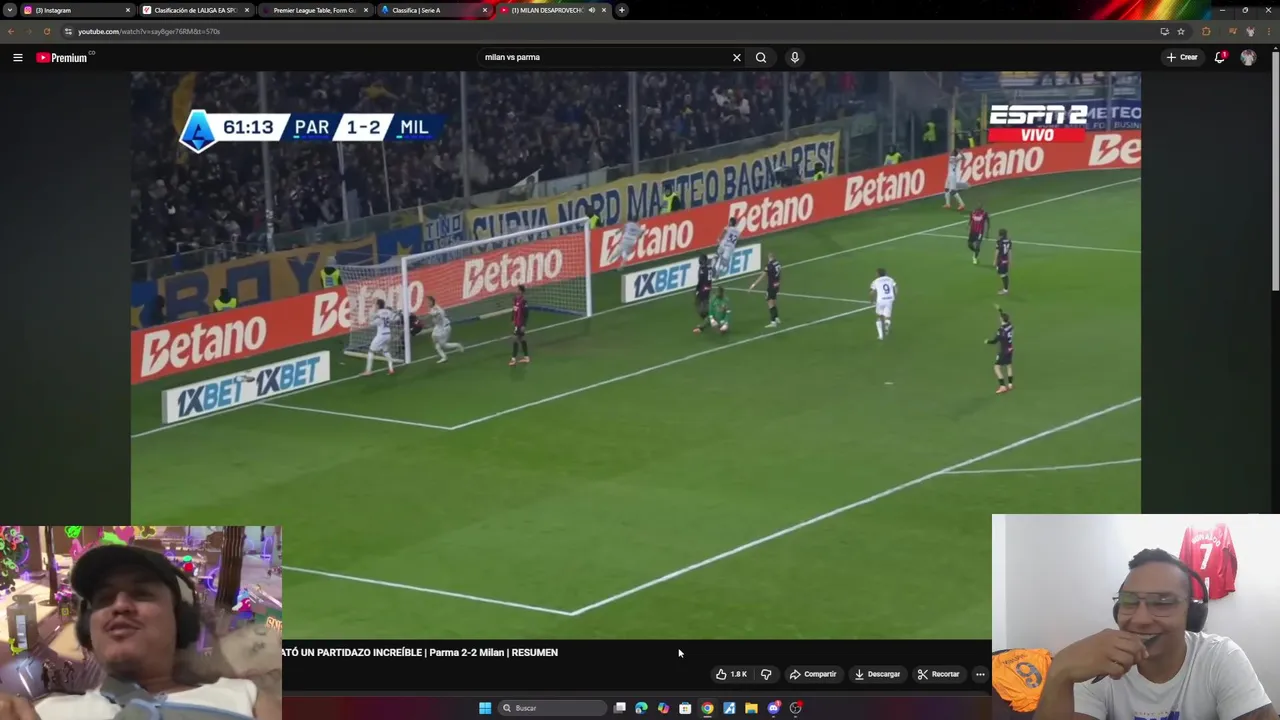
Task: Click the browser address bar URL
Action: coord(149,31)
